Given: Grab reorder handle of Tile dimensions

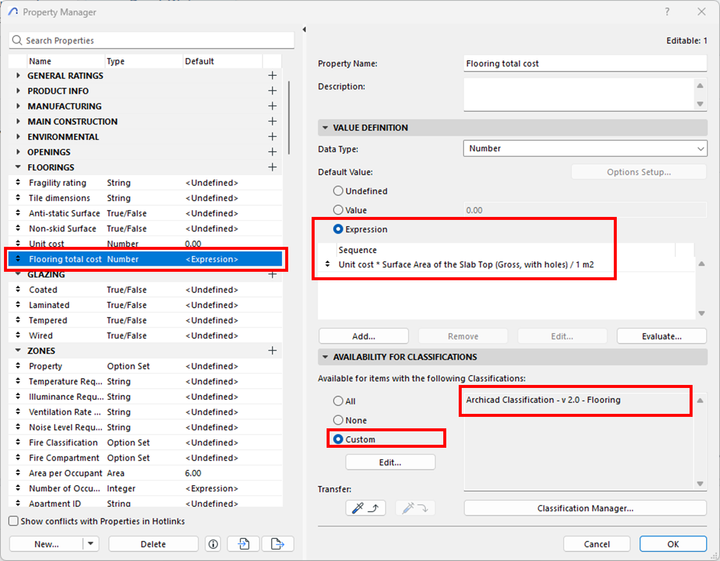Looking at the screenshot, I should (x=18, y=197).
